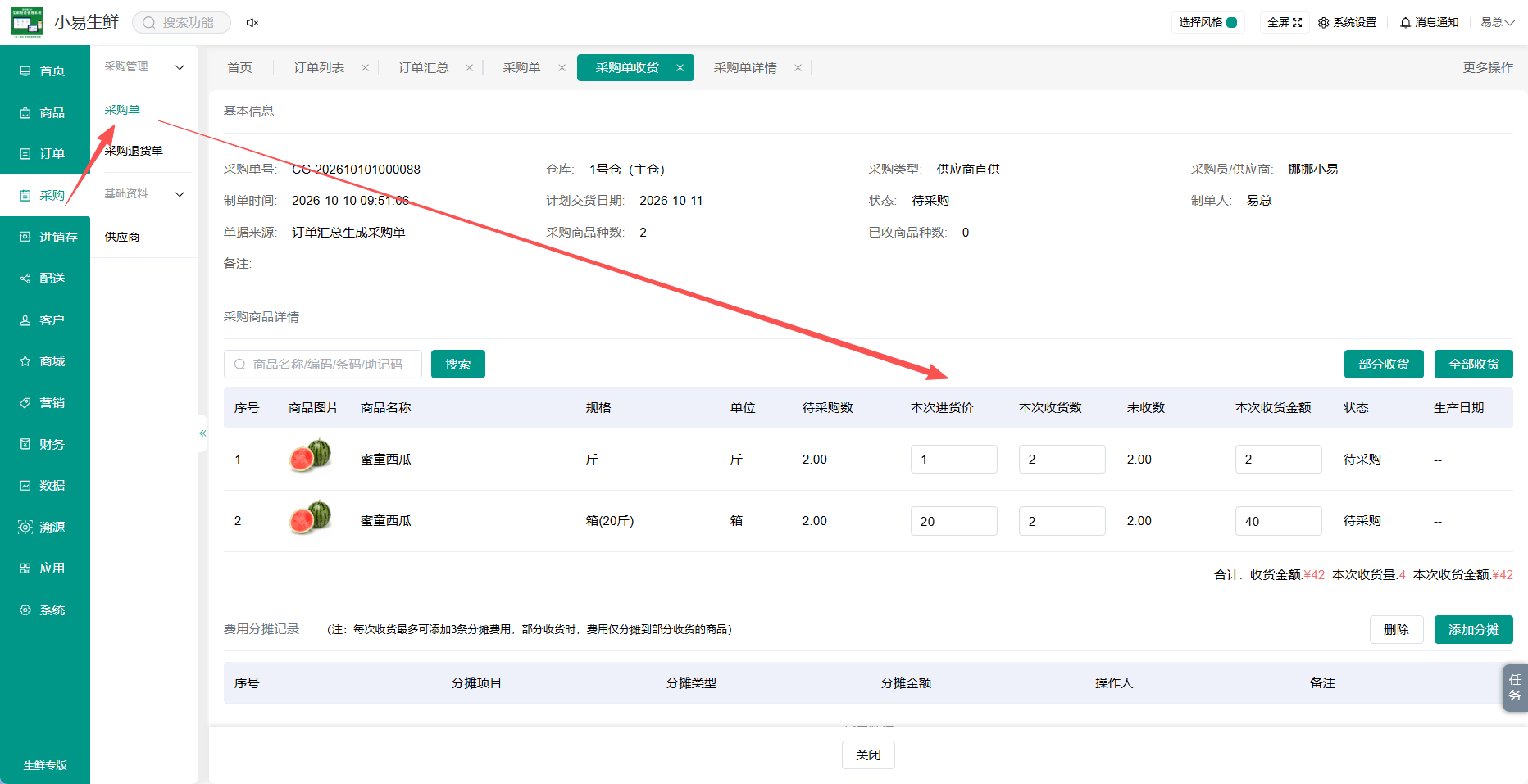Enter fullscreen with the 全屏 button
The height and width of the screenshot is (784, 1528).
pyautogui.click(x=1285, y=22)
